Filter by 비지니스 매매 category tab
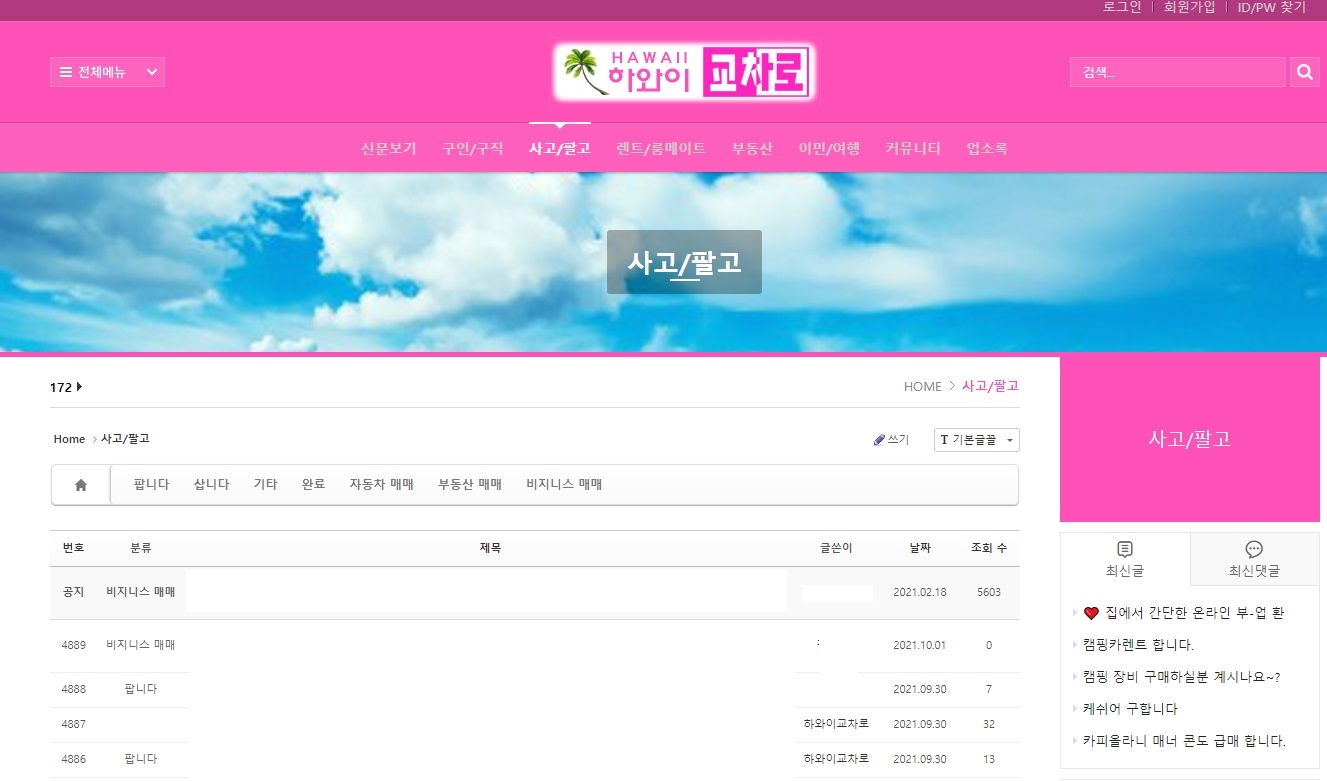The width and height of the screenshot is (1327, 781). coord(564,485)
